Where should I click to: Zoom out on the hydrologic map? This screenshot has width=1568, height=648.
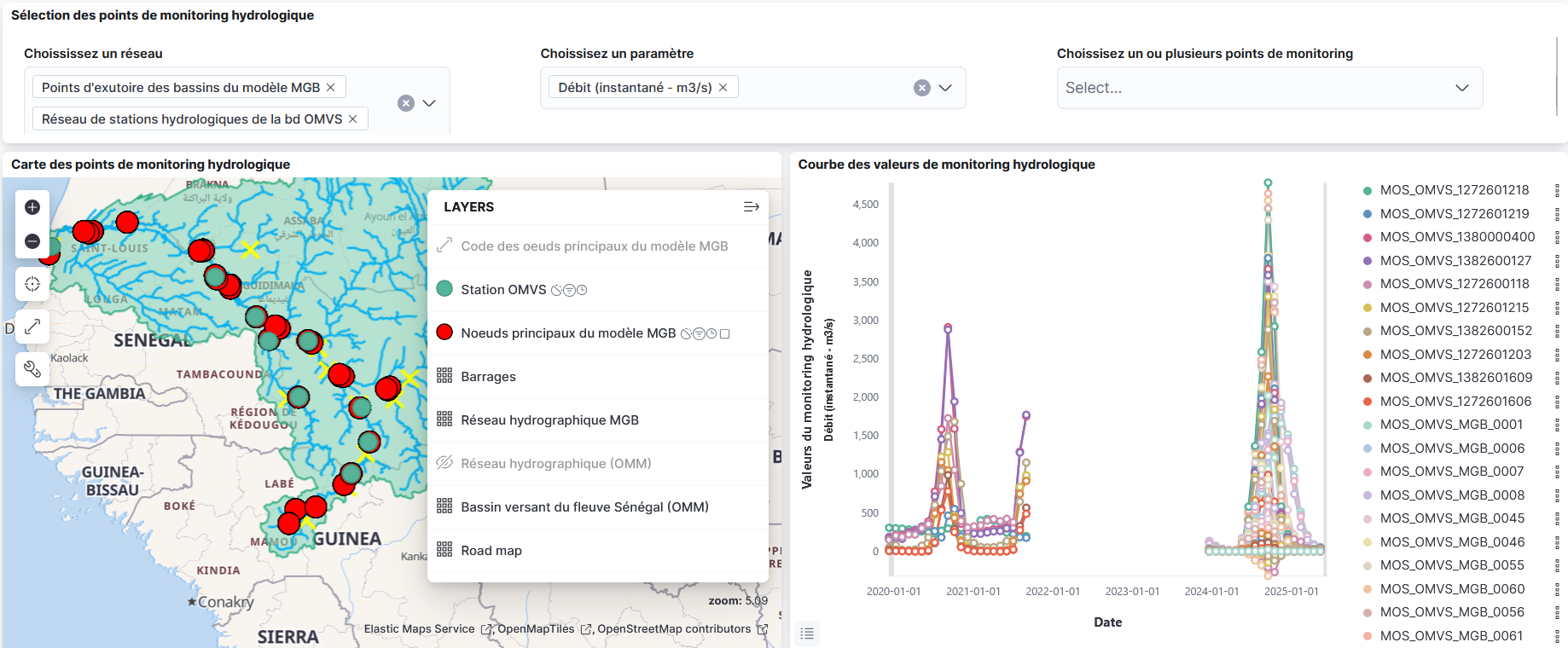click(32, 241)
